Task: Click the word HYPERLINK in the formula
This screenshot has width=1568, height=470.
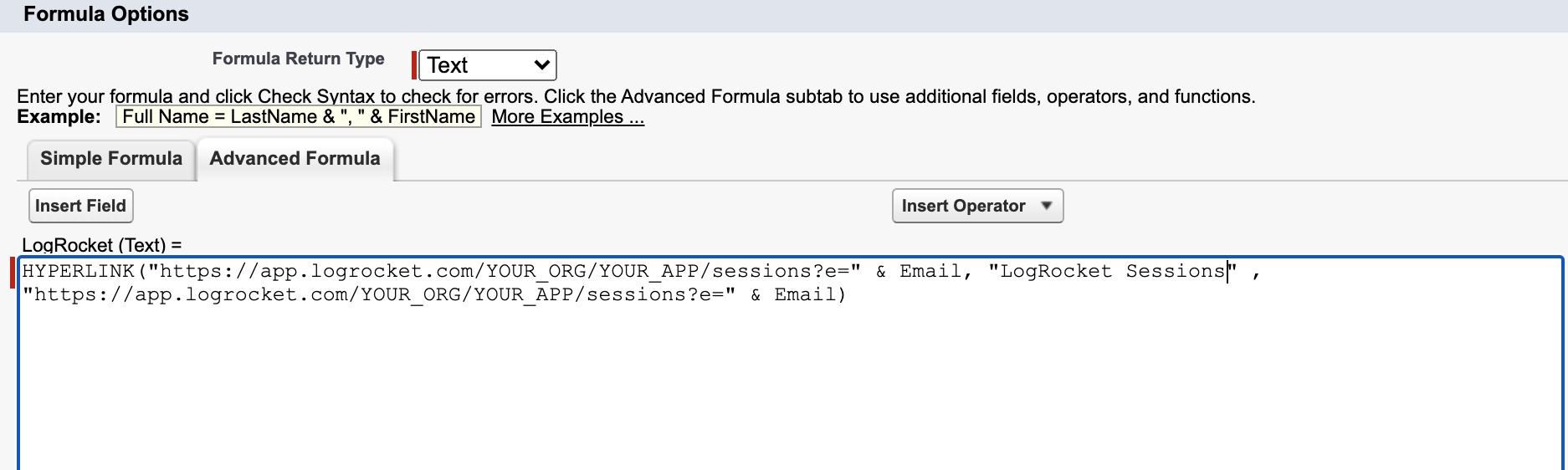Action: [x=79, y=271]
